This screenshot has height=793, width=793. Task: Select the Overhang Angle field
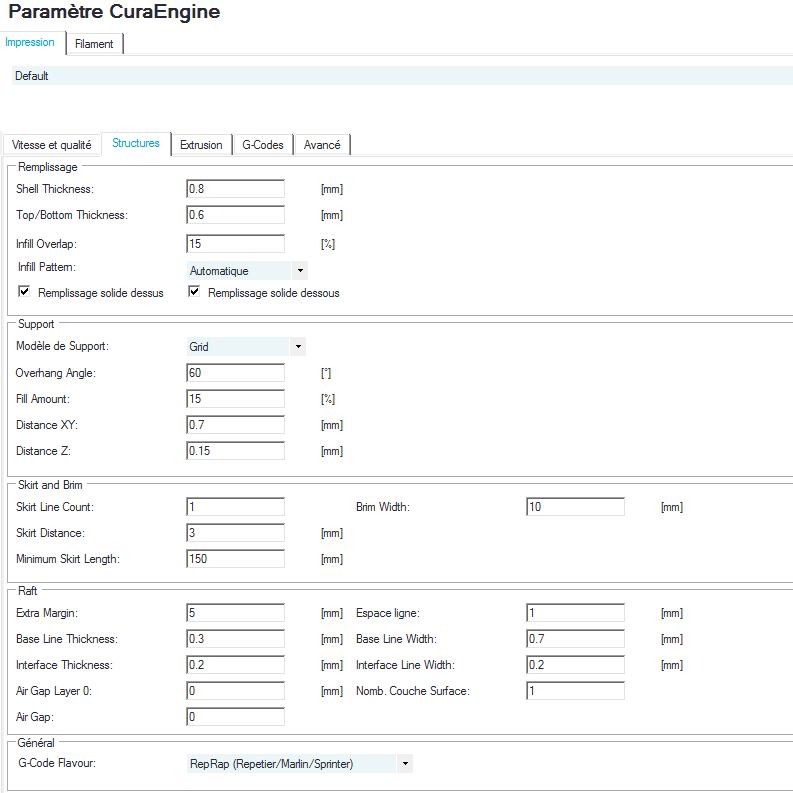coord(235,373)
